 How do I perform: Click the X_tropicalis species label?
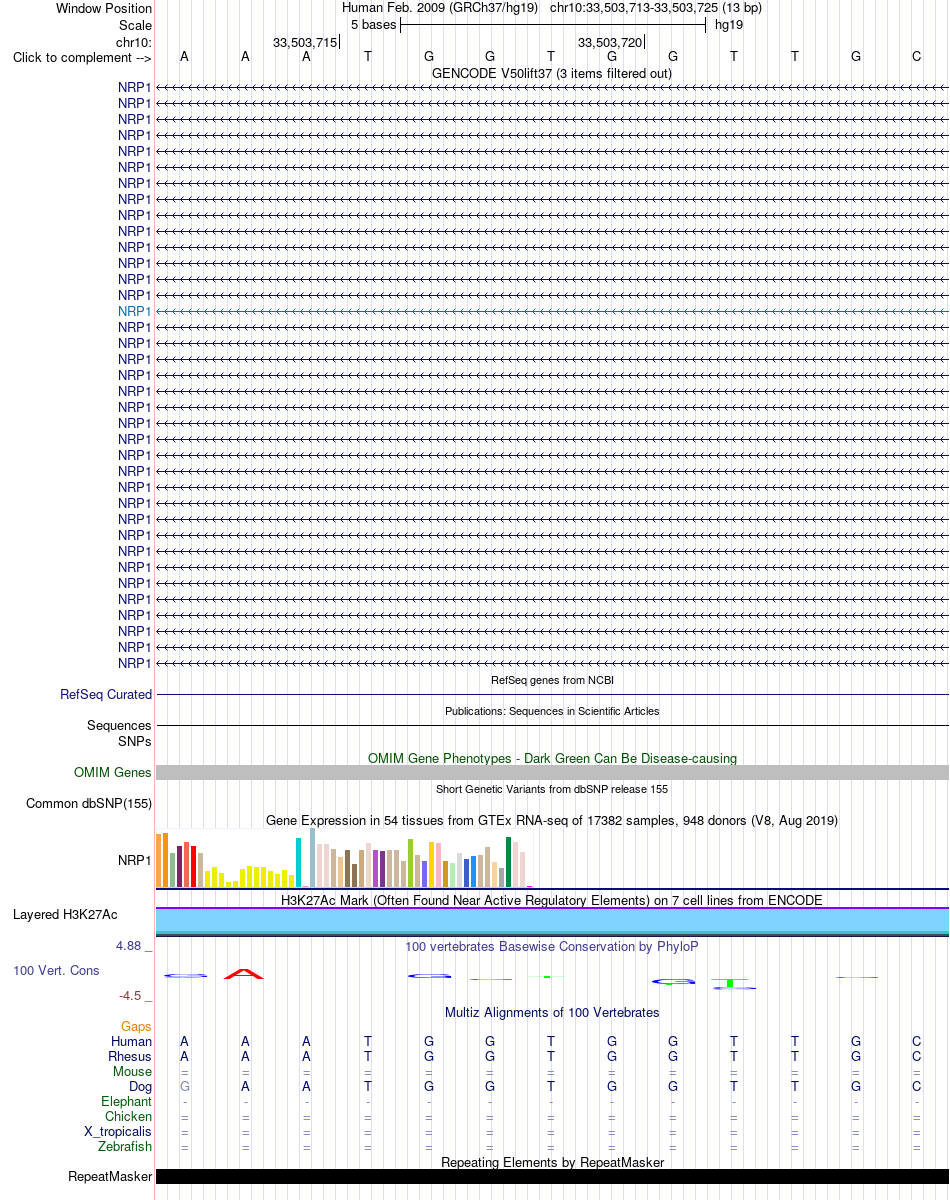click(x=118, y=1131)
